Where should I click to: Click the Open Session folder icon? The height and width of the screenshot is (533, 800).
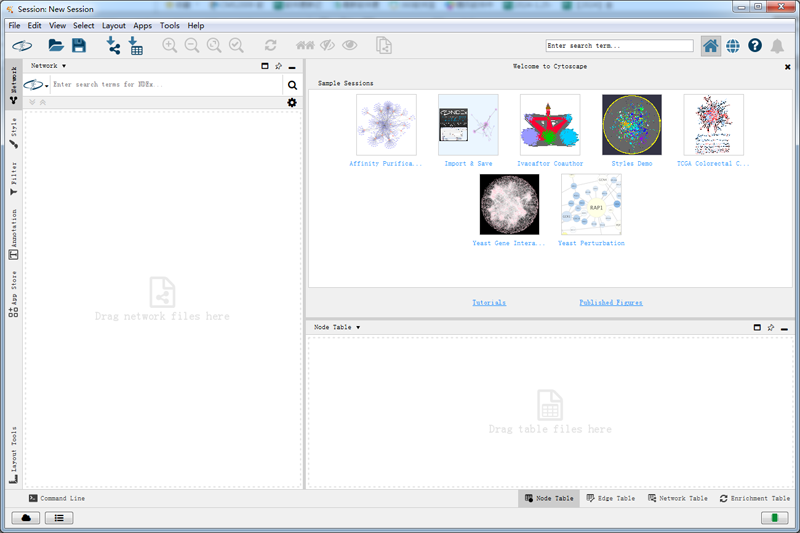pyautogui.click(x=56, y=45)
